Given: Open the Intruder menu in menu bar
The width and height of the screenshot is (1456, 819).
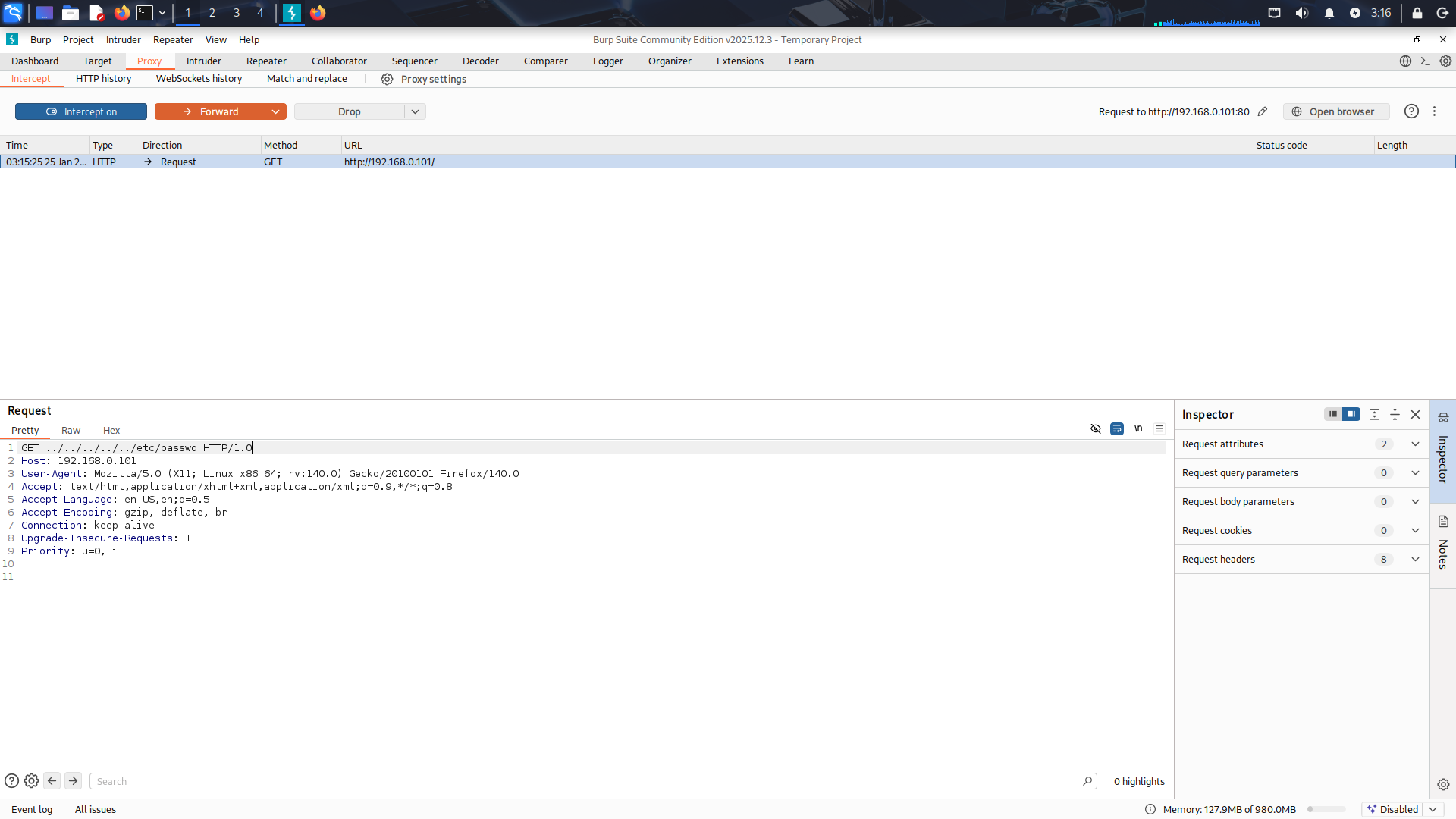Looking at the screenshot, I should pos(124,40).
